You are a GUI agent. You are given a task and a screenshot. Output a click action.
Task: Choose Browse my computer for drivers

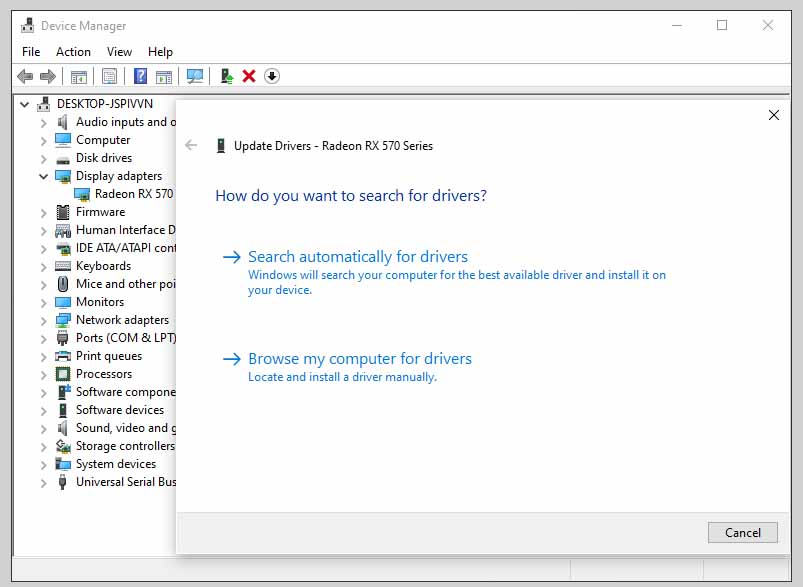pyautogui.click(x=359, y=358)
